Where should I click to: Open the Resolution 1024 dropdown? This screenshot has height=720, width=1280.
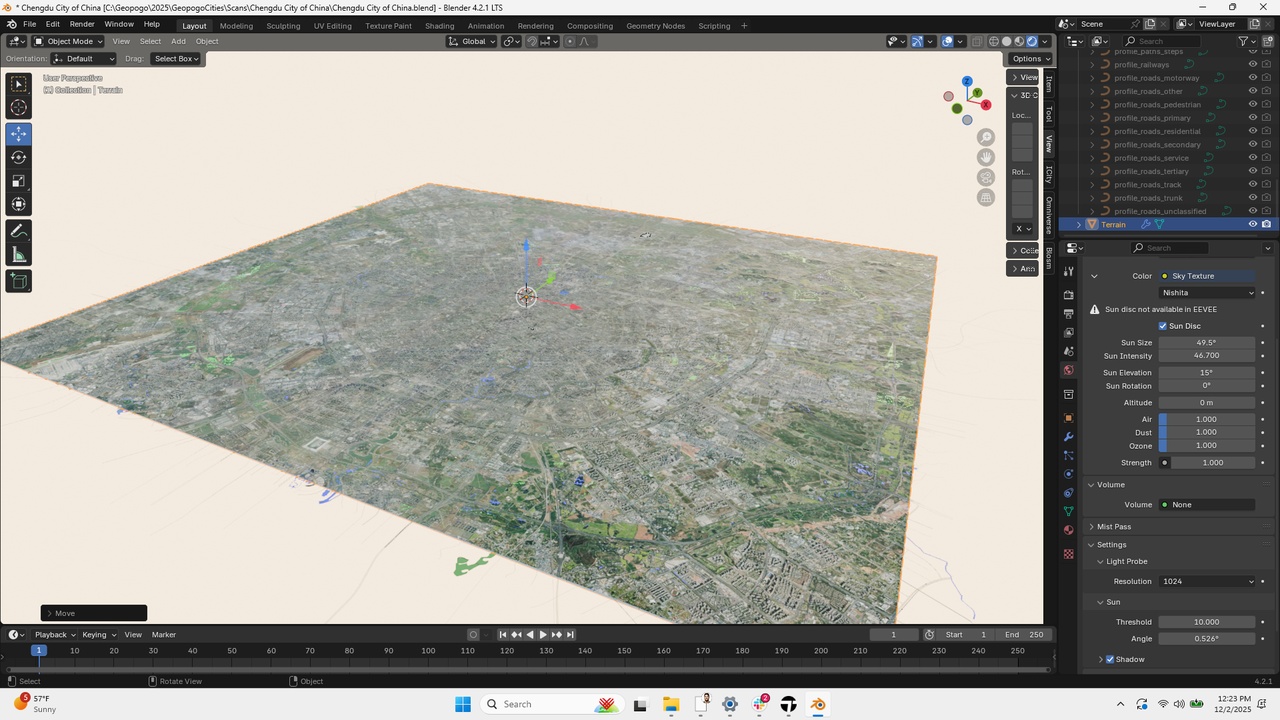pos(1207,581)
